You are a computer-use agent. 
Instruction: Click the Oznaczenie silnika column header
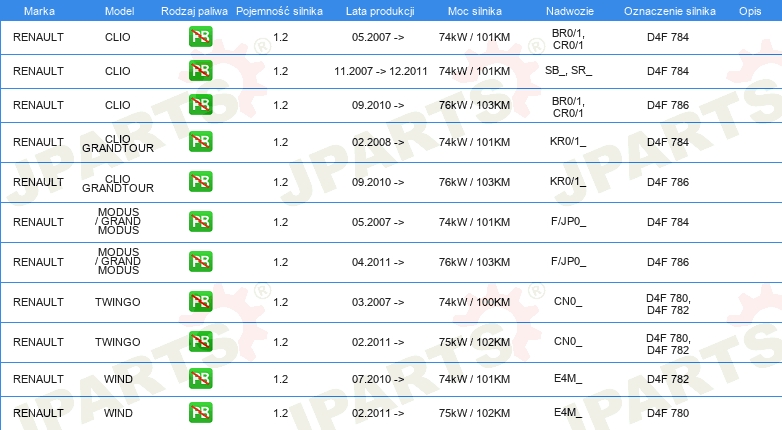point(670,11)
